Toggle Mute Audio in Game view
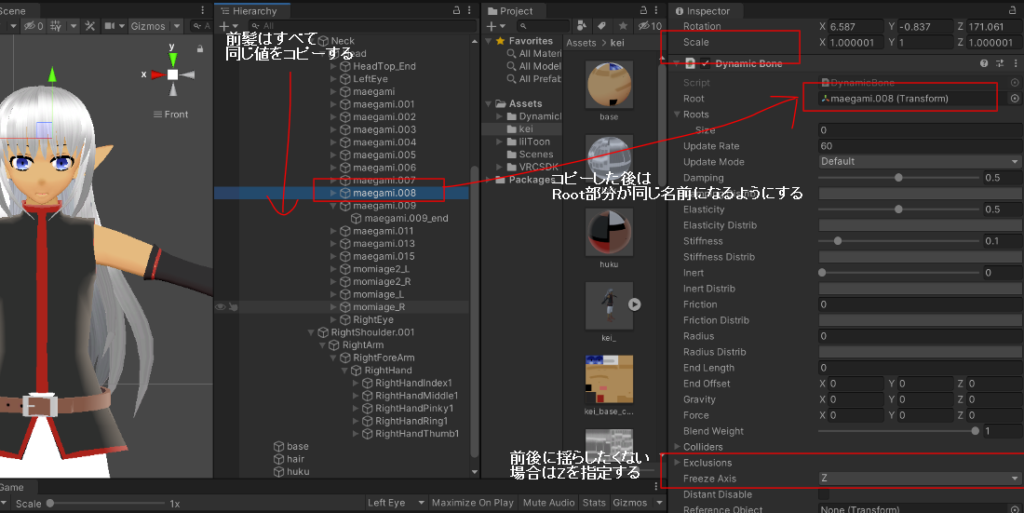This screenshot has width=1024, height=513. coord(549,503)
